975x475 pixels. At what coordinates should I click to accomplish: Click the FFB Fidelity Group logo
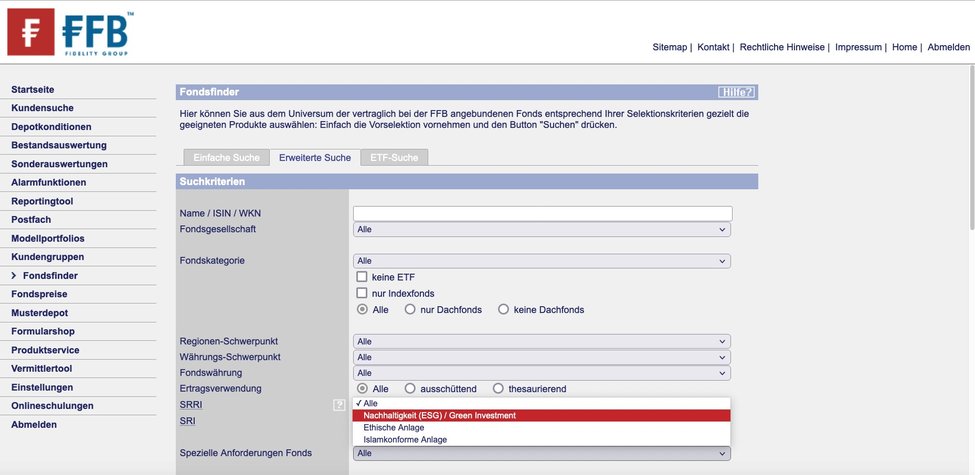(x=68, y=32)
